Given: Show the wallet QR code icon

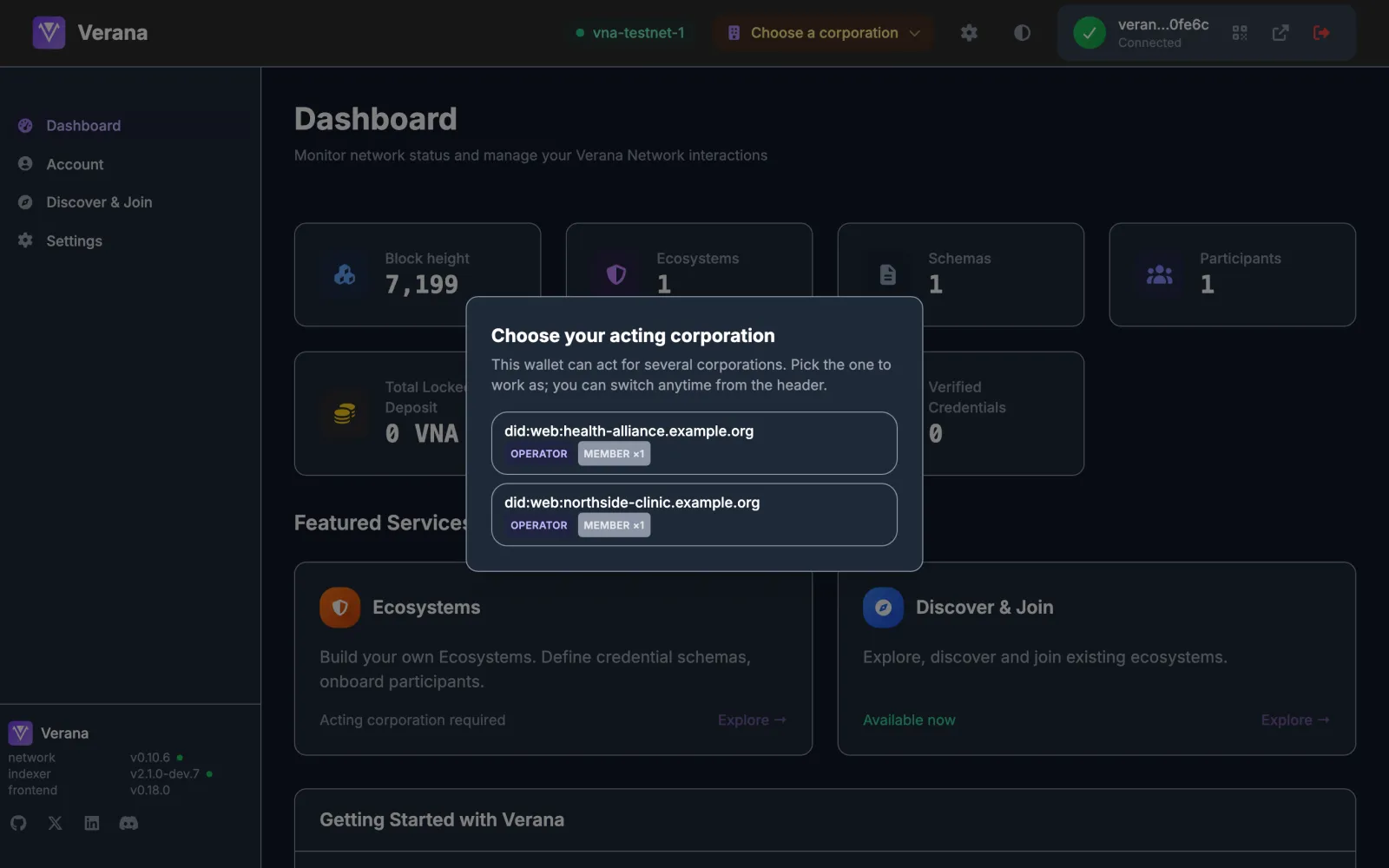Looking at the screenshot, I should 1240,33.
